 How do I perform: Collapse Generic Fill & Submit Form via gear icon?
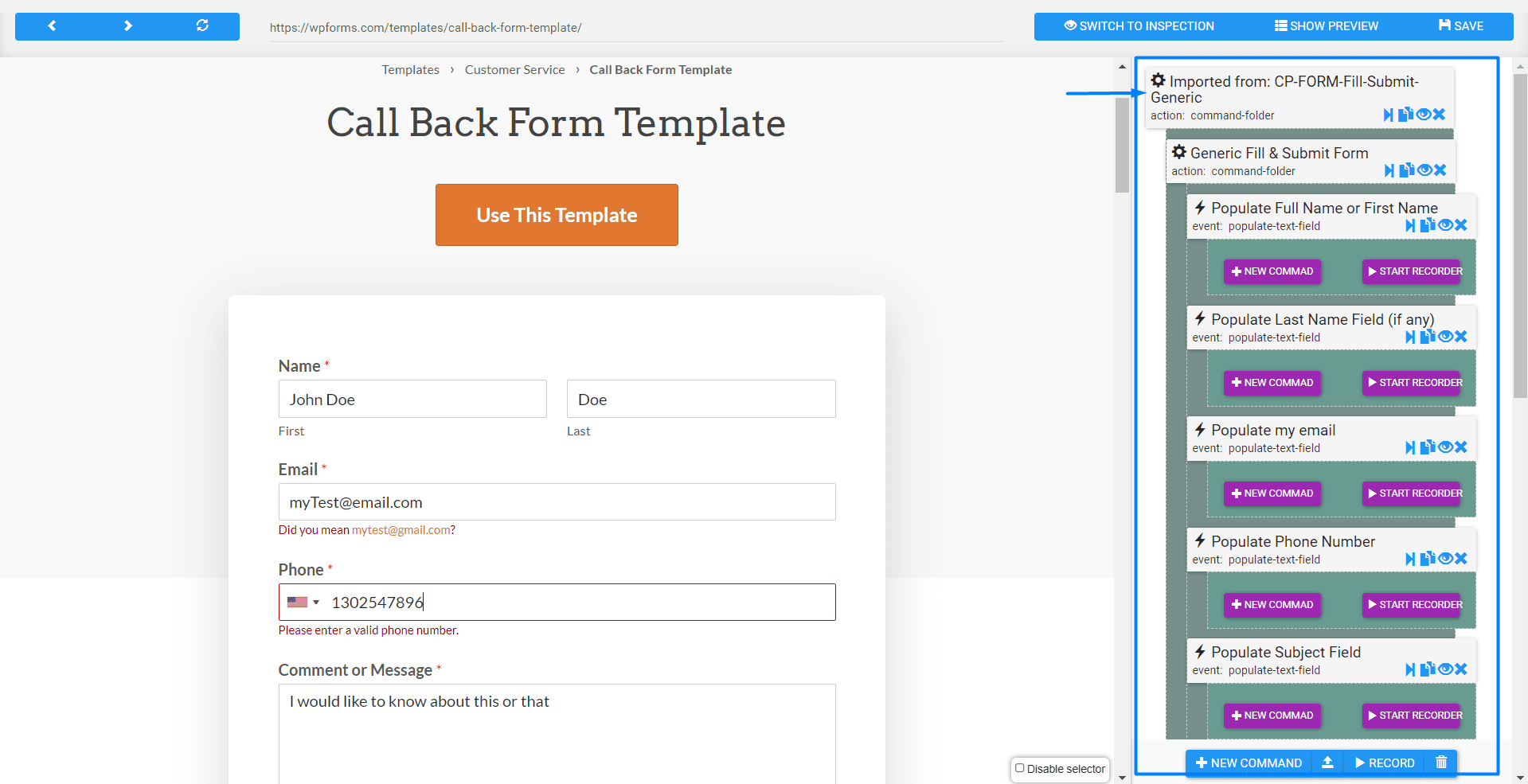click(x=1179, y=152)
